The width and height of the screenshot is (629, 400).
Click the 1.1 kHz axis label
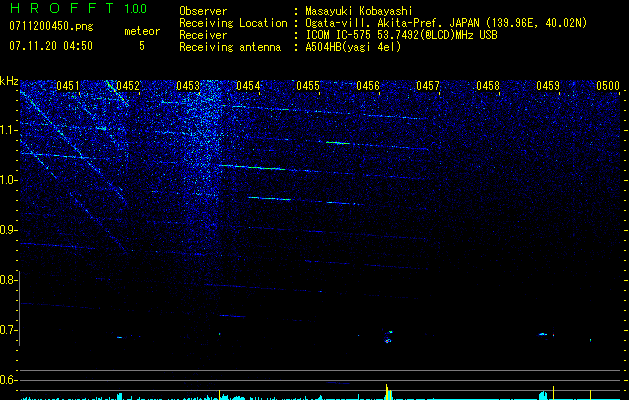click(x=8, y=130)
